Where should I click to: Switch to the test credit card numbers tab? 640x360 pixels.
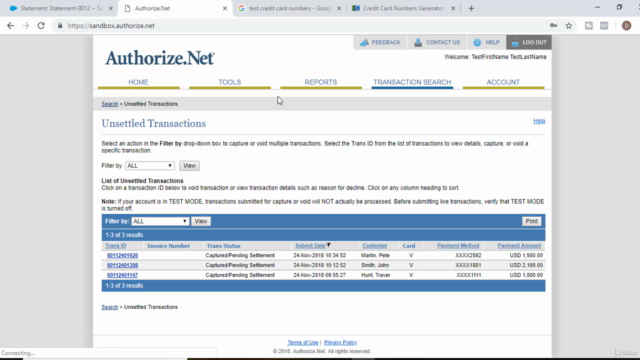[289, 8]
